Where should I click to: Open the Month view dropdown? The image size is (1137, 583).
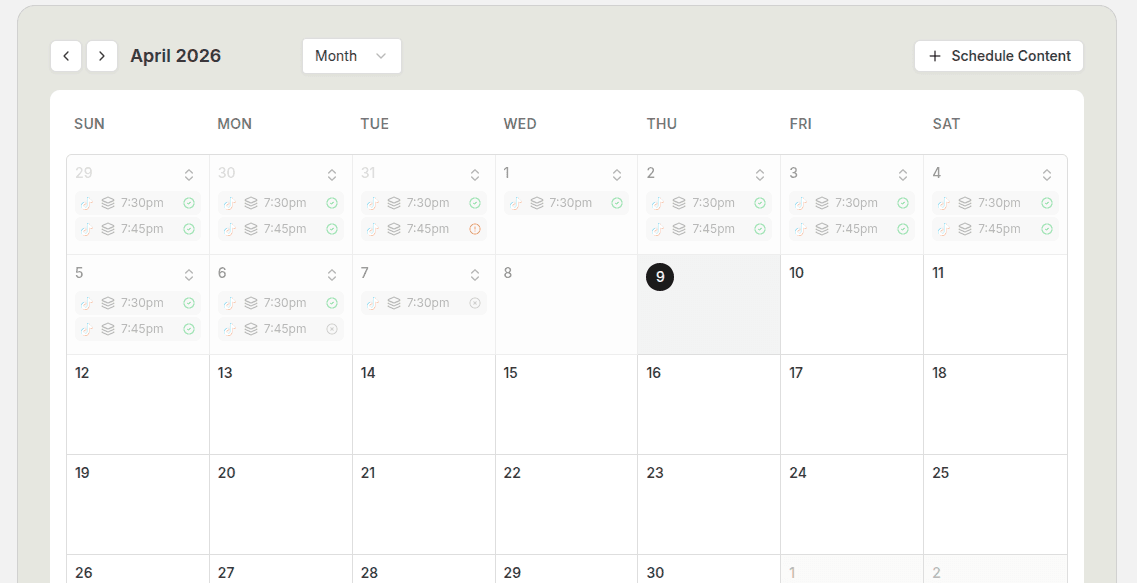pos(351,56)
